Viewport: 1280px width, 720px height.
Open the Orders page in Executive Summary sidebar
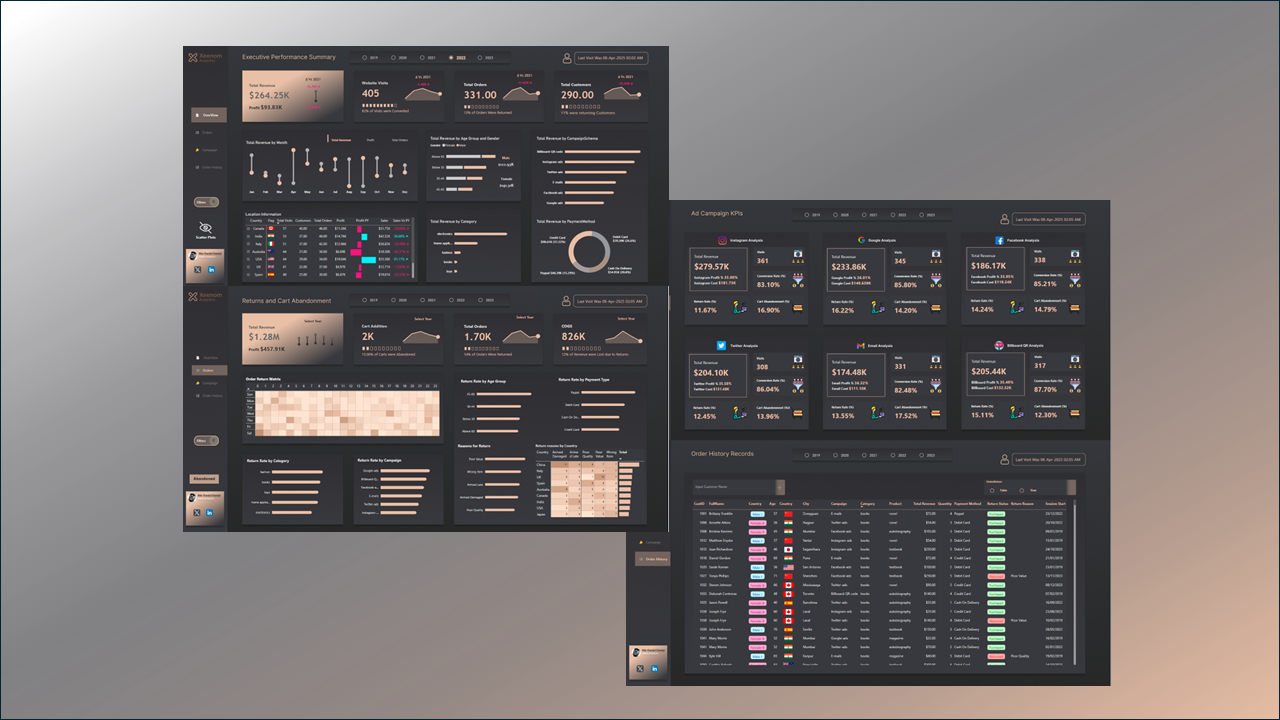[206, 132]
